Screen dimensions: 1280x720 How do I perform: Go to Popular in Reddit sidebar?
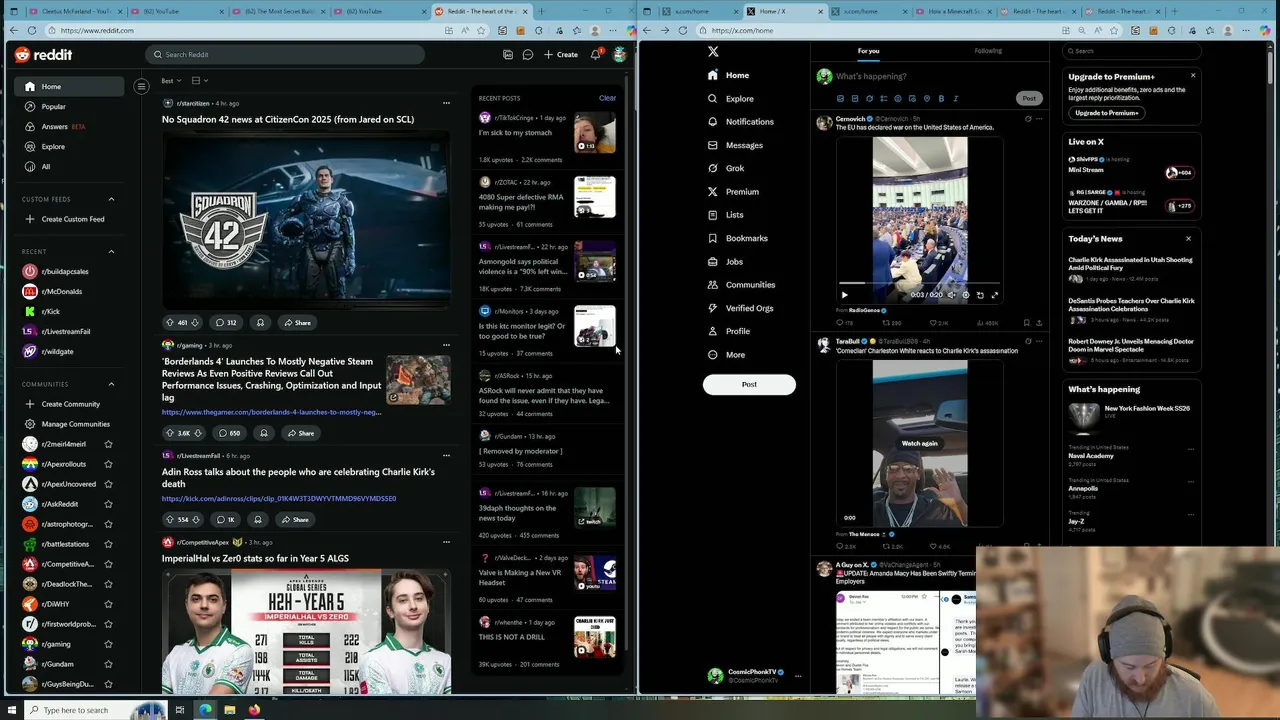point(70,106)
